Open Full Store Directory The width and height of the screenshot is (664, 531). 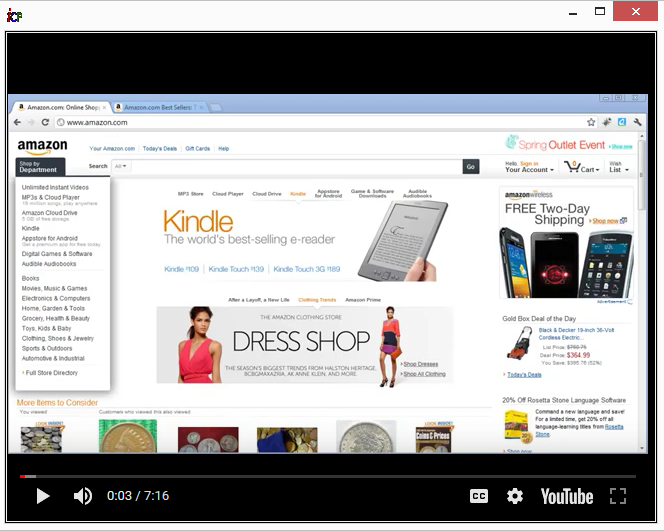(51, 373)
